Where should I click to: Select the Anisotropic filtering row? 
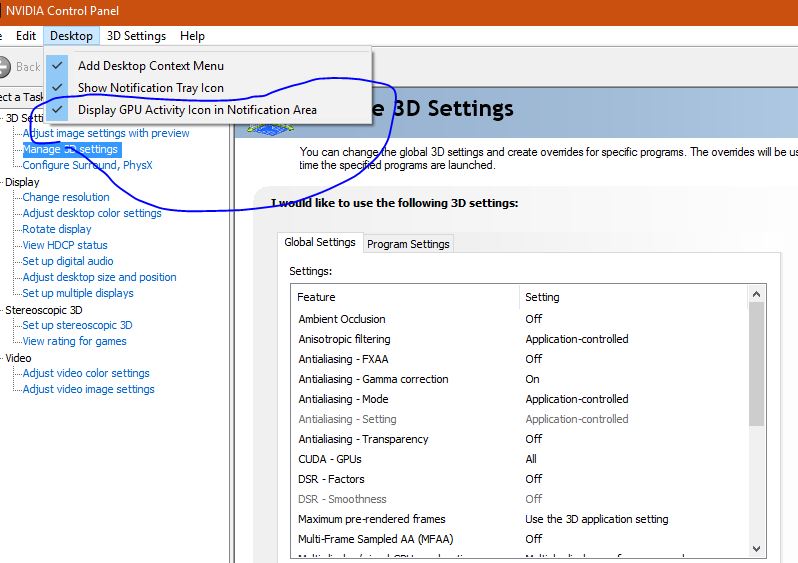(519, 339)
